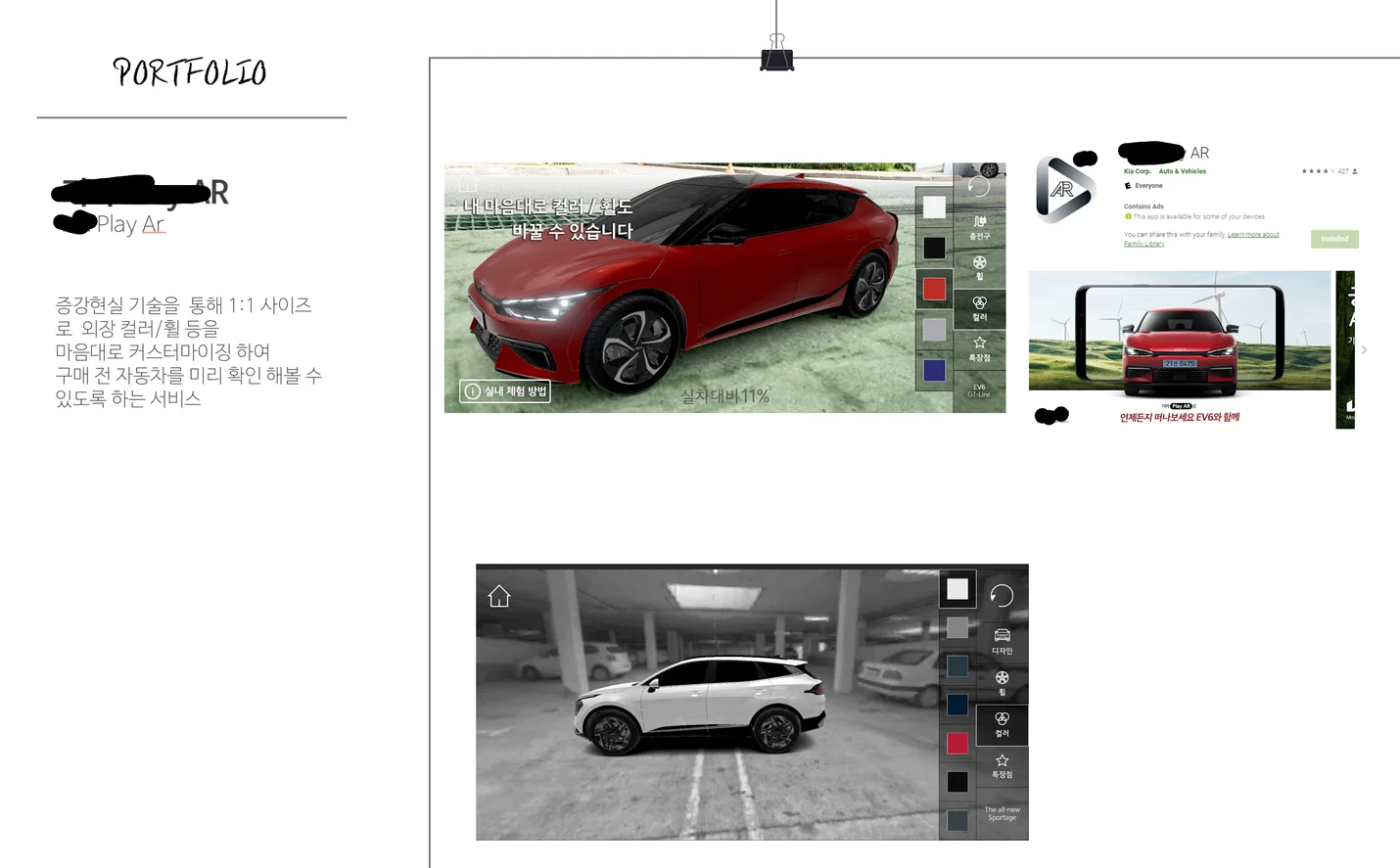
Task: Click home icon in Sportage AR screen
Action: [x=499, y=596]
